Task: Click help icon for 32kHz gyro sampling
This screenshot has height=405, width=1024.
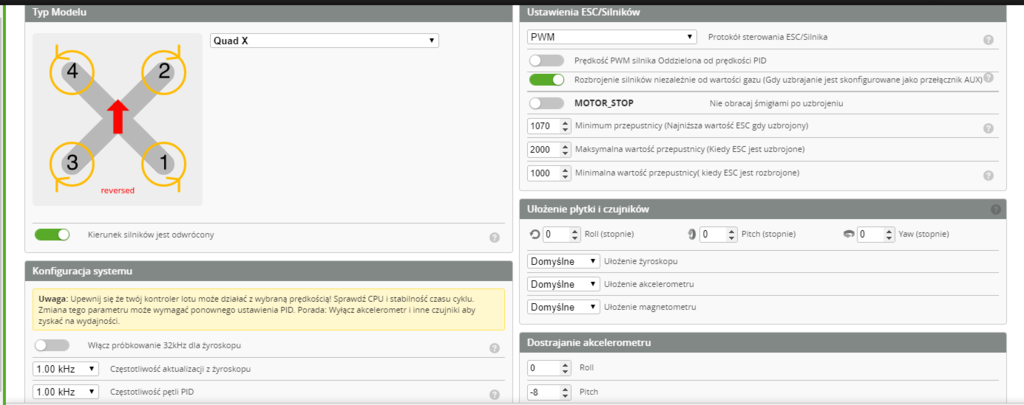Action: click(494, 348)
